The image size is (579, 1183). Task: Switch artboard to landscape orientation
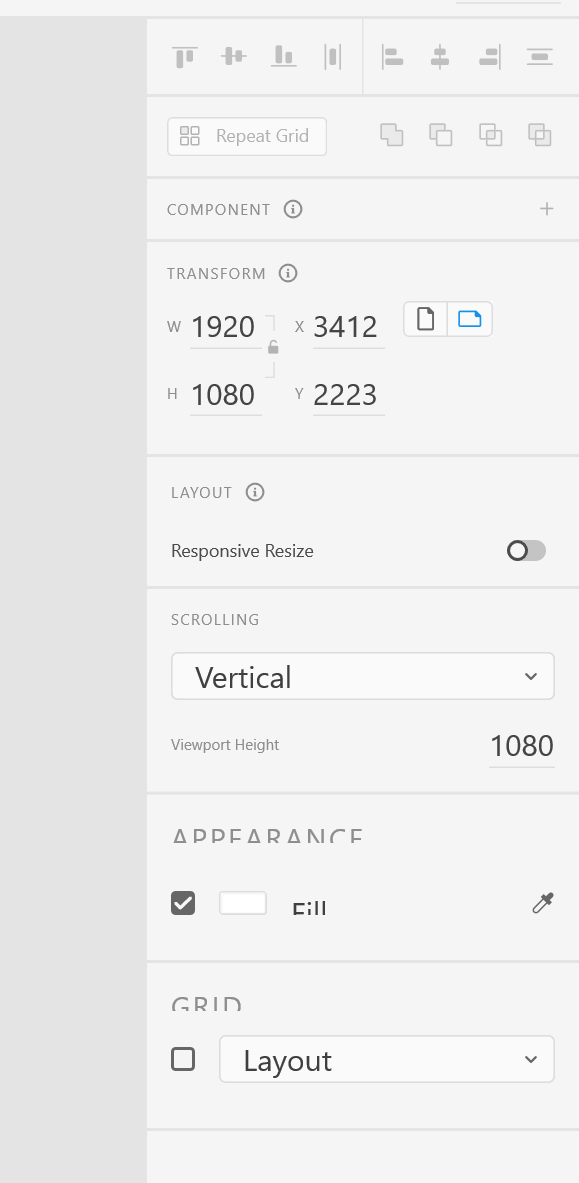[470, 318]
